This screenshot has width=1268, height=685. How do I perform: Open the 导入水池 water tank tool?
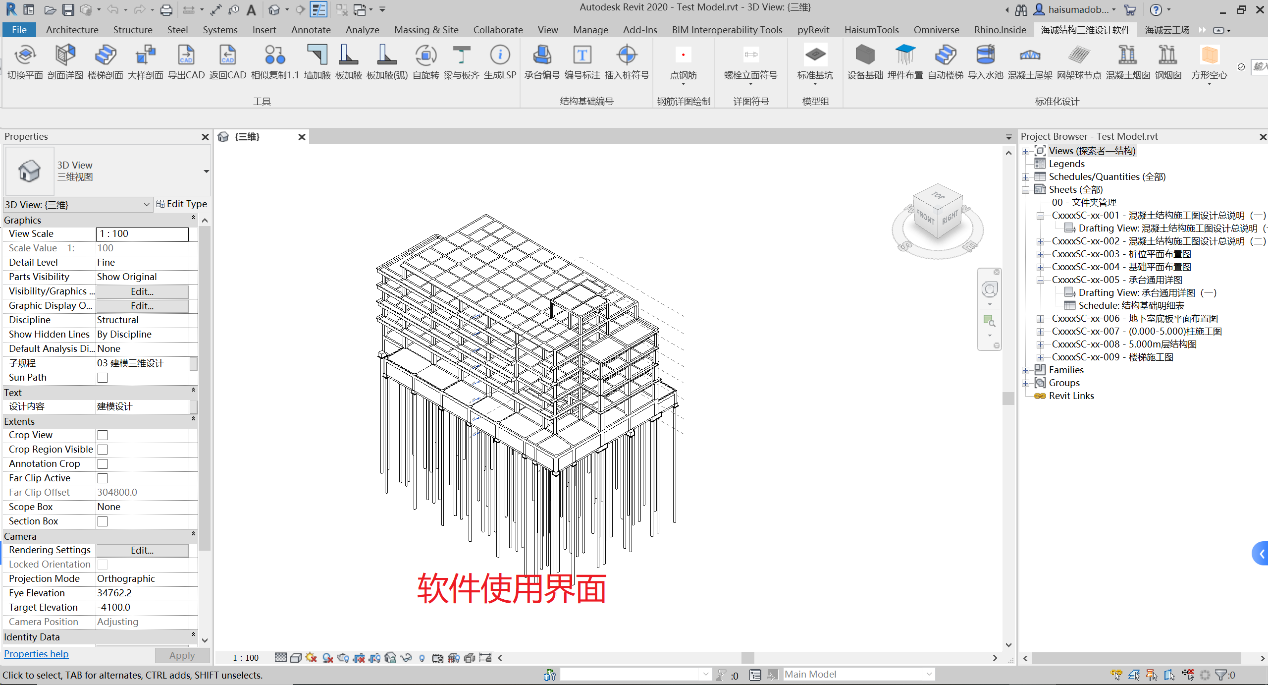985,56
